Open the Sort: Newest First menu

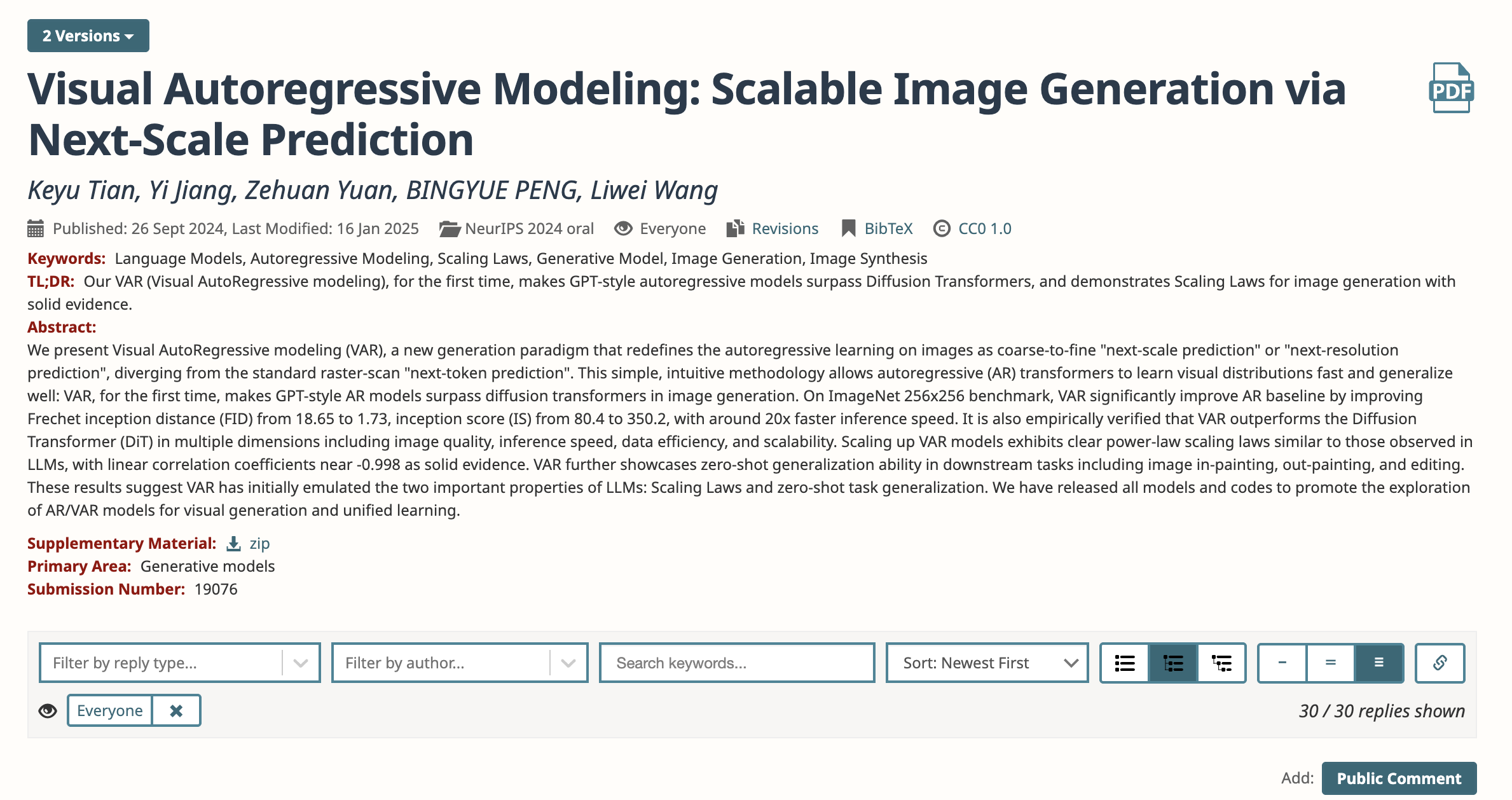click(x=987, y=663)
